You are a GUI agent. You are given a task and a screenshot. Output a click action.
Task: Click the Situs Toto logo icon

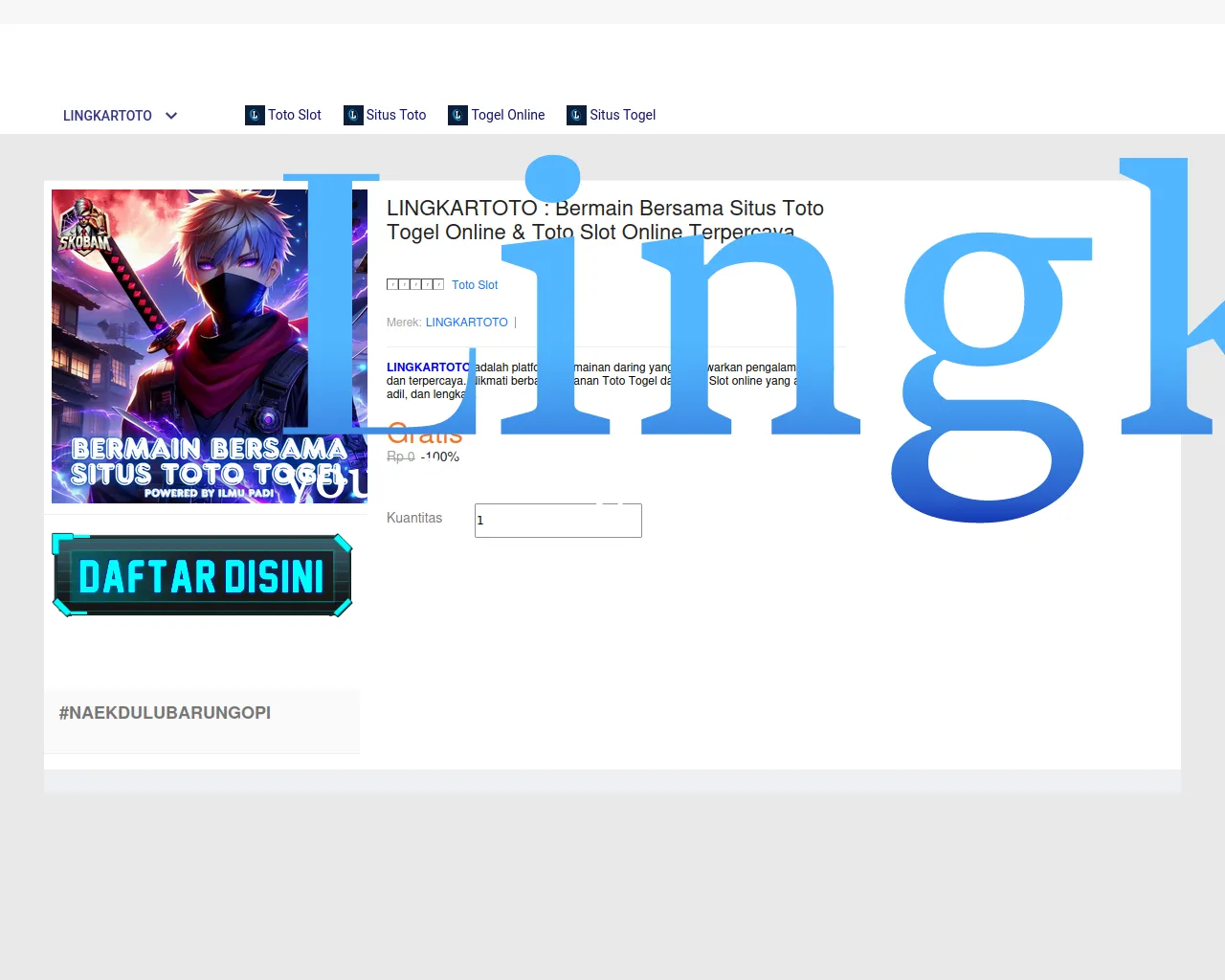tap(353, 115)
